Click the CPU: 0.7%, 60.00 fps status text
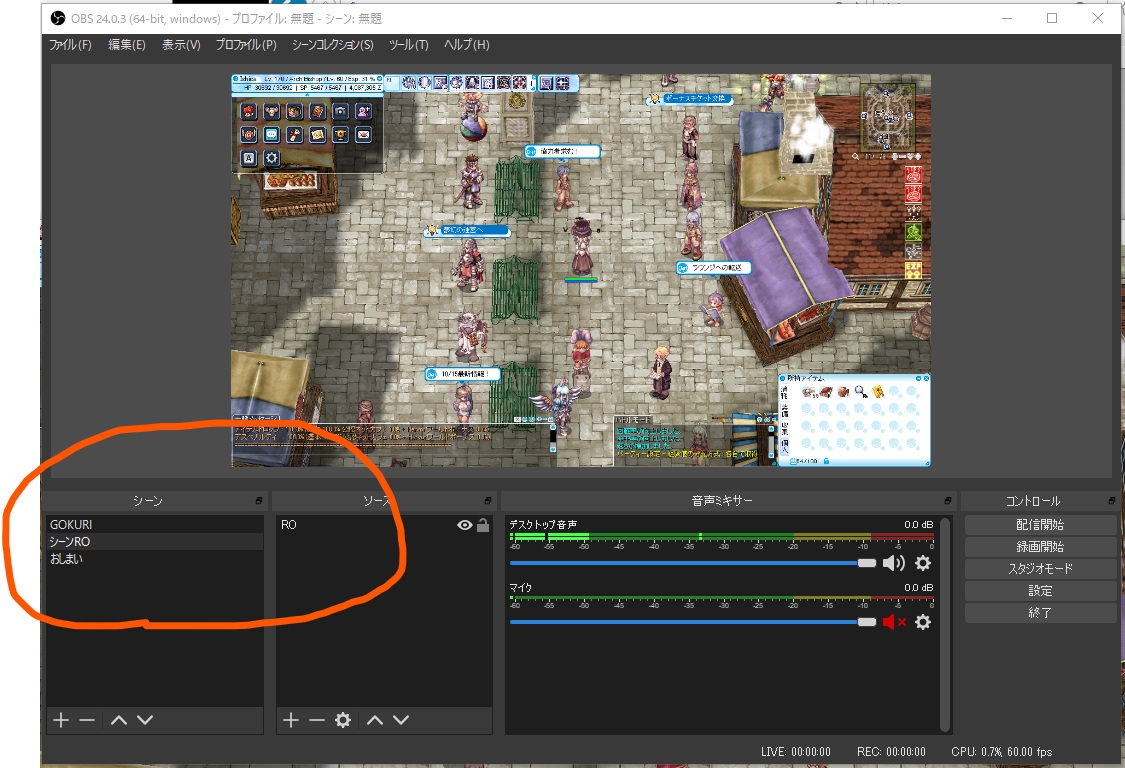The height and width of the screenshot is (768, 1125). pyautogui.click(x=1002, y=751)
